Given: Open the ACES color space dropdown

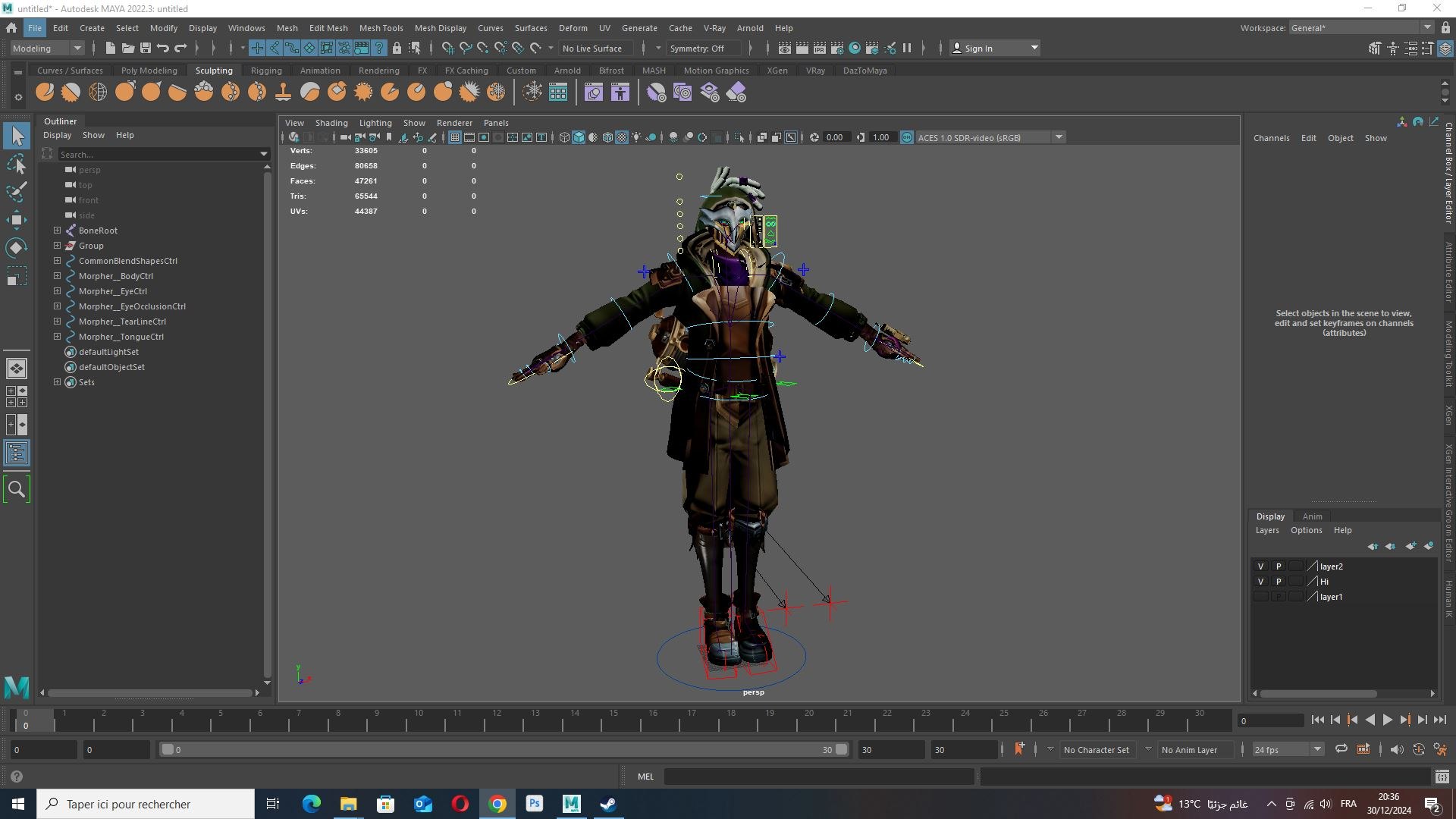Looking at the screenshot, I should [990, 137].
